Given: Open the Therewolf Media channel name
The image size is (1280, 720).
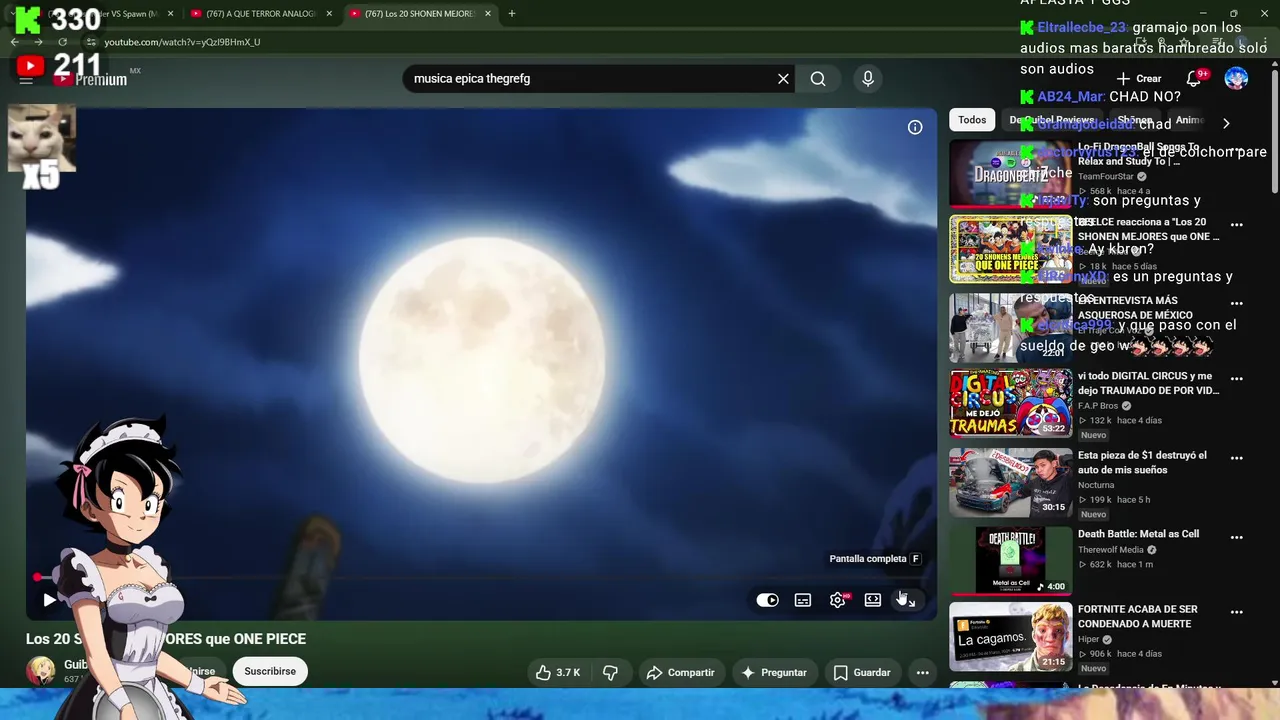Looking at the screenshot, I should [x=1111, y=550].
